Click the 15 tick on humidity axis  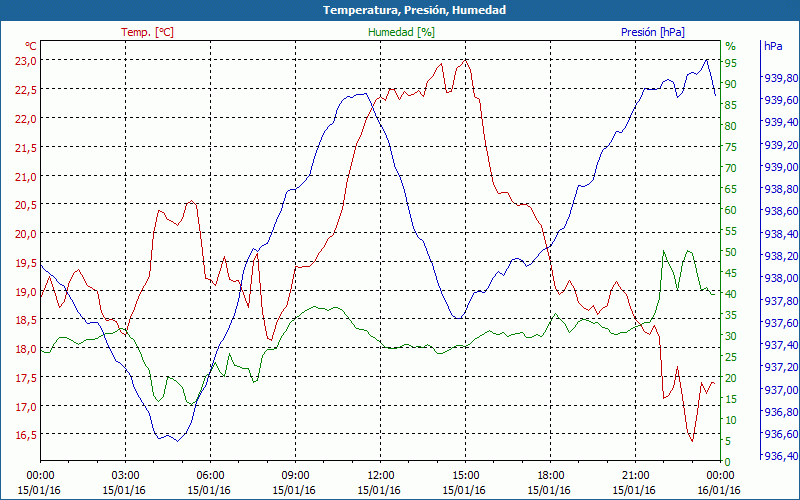tap(731, 399)
